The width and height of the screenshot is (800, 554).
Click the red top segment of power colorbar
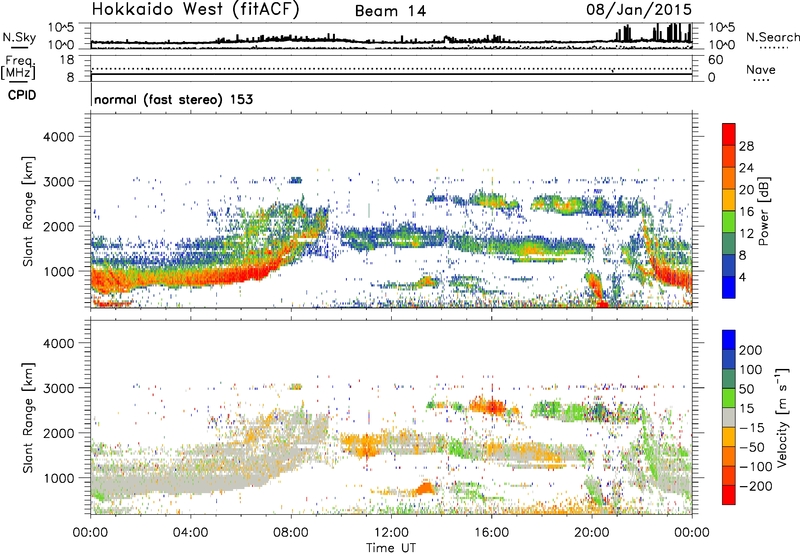[x=729, y=134]
